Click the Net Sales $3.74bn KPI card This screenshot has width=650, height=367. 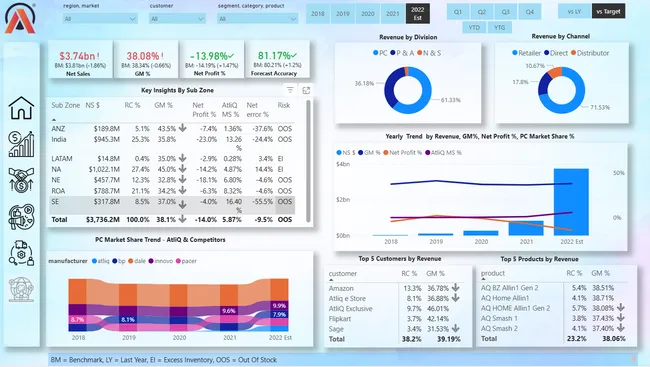[x=80, y=59]
